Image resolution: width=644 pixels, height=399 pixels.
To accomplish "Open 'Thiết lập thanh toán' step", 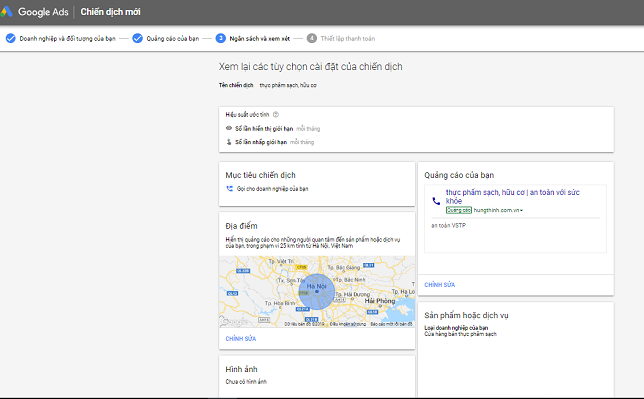I will coord(341,38).
